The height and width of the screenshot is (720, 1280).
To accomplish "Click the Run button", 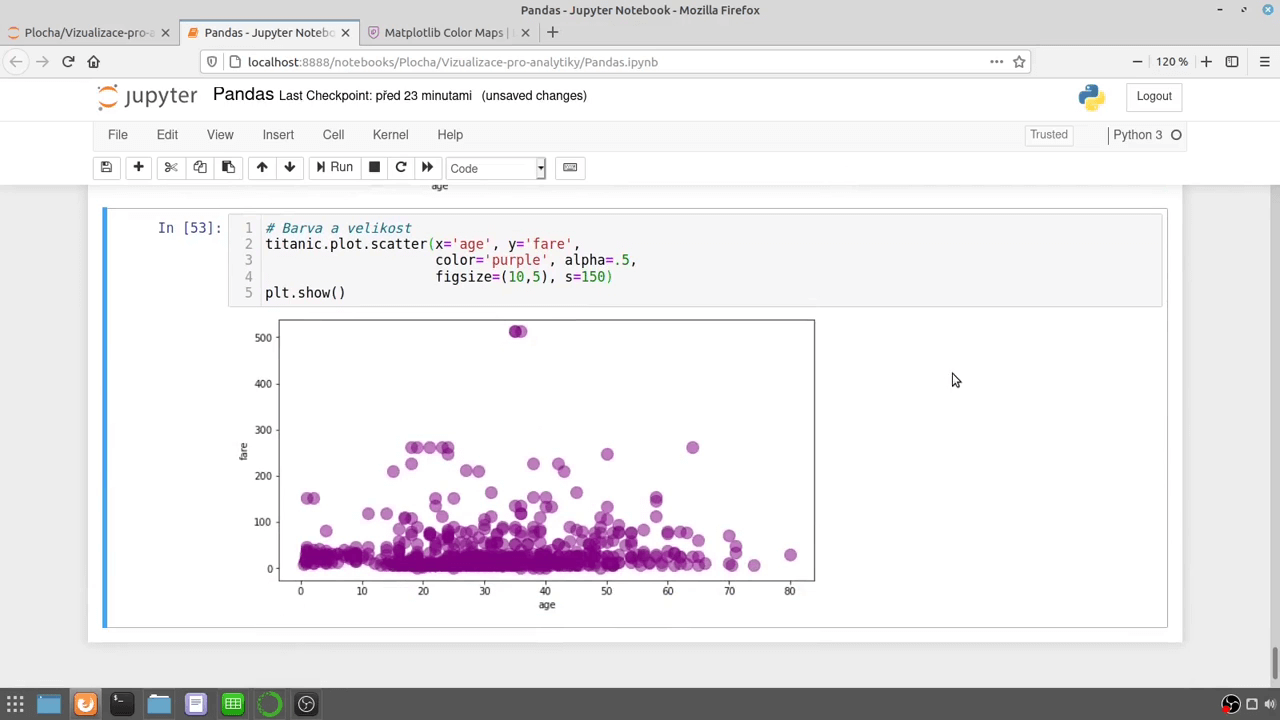I will [334, 168].
